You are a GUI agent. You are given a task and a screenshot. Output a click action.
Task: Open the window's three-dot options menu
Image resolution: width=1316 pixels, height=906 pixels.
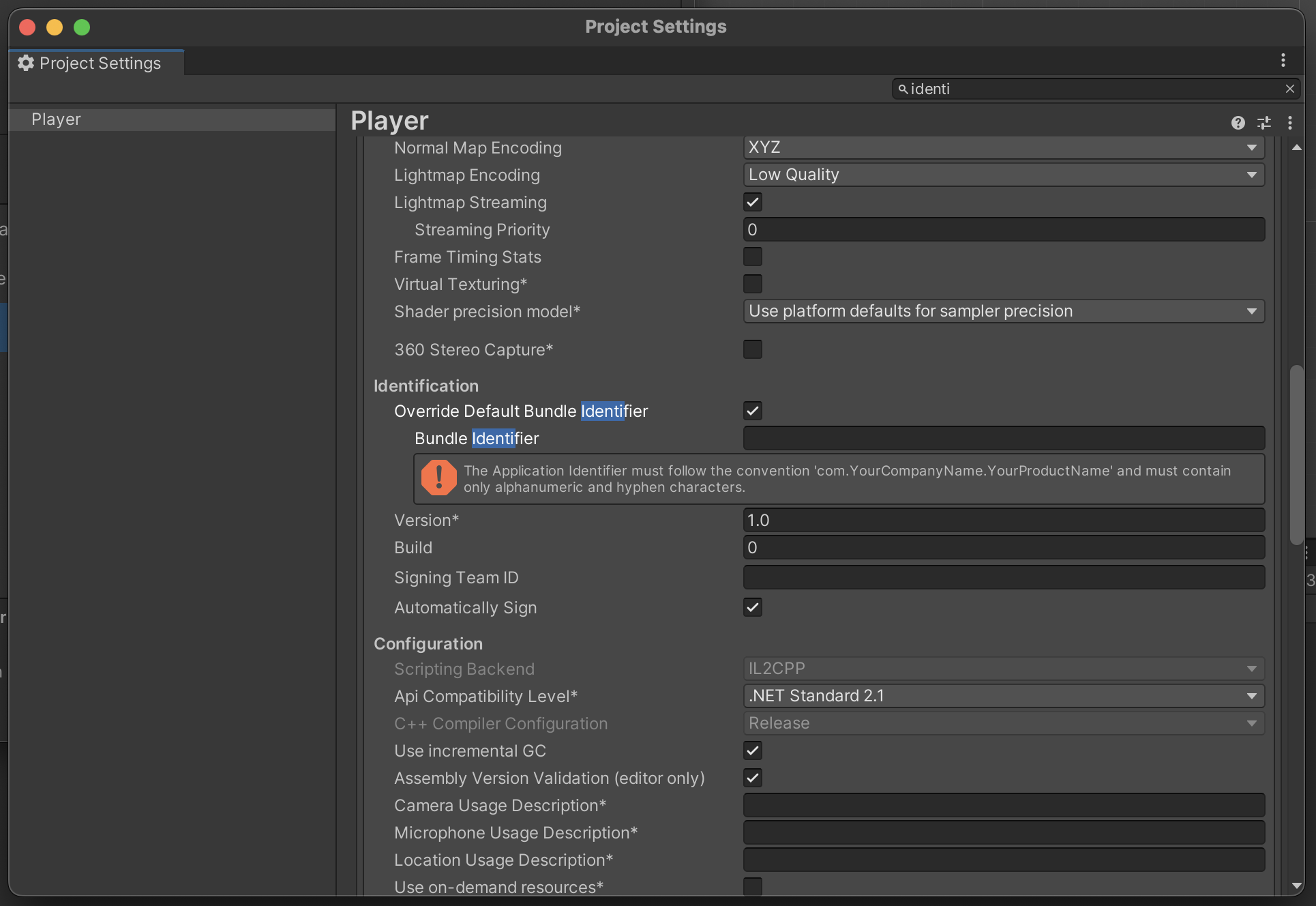tap(1283, 61)
